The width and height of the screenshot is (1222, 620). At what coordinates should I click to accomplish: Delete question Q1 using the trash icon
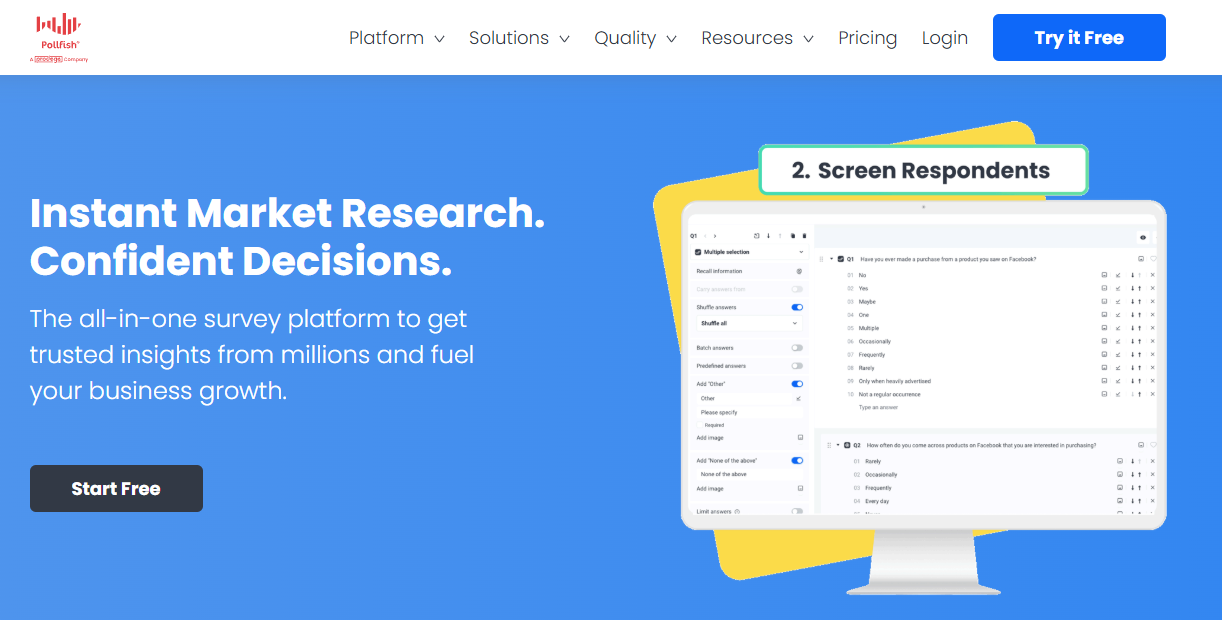(804, 236)
